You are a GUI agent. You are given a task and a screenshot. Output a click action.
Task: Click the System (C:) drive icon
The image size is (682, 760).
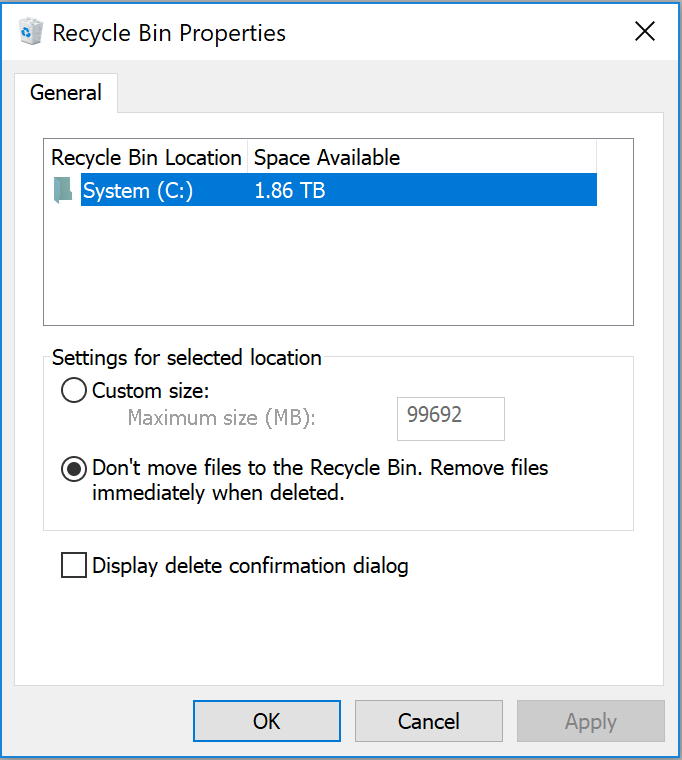63,190
